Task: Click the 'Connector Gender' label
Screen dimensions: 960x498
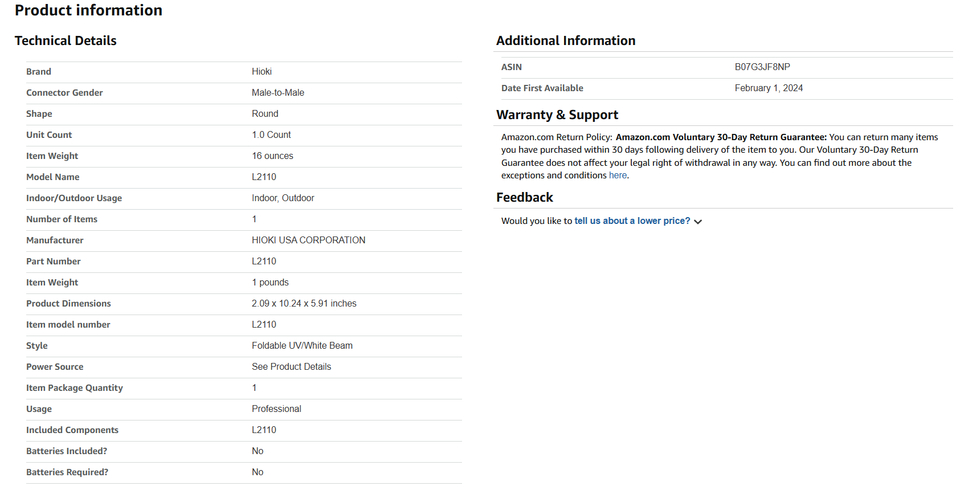Action: [64, 92]
